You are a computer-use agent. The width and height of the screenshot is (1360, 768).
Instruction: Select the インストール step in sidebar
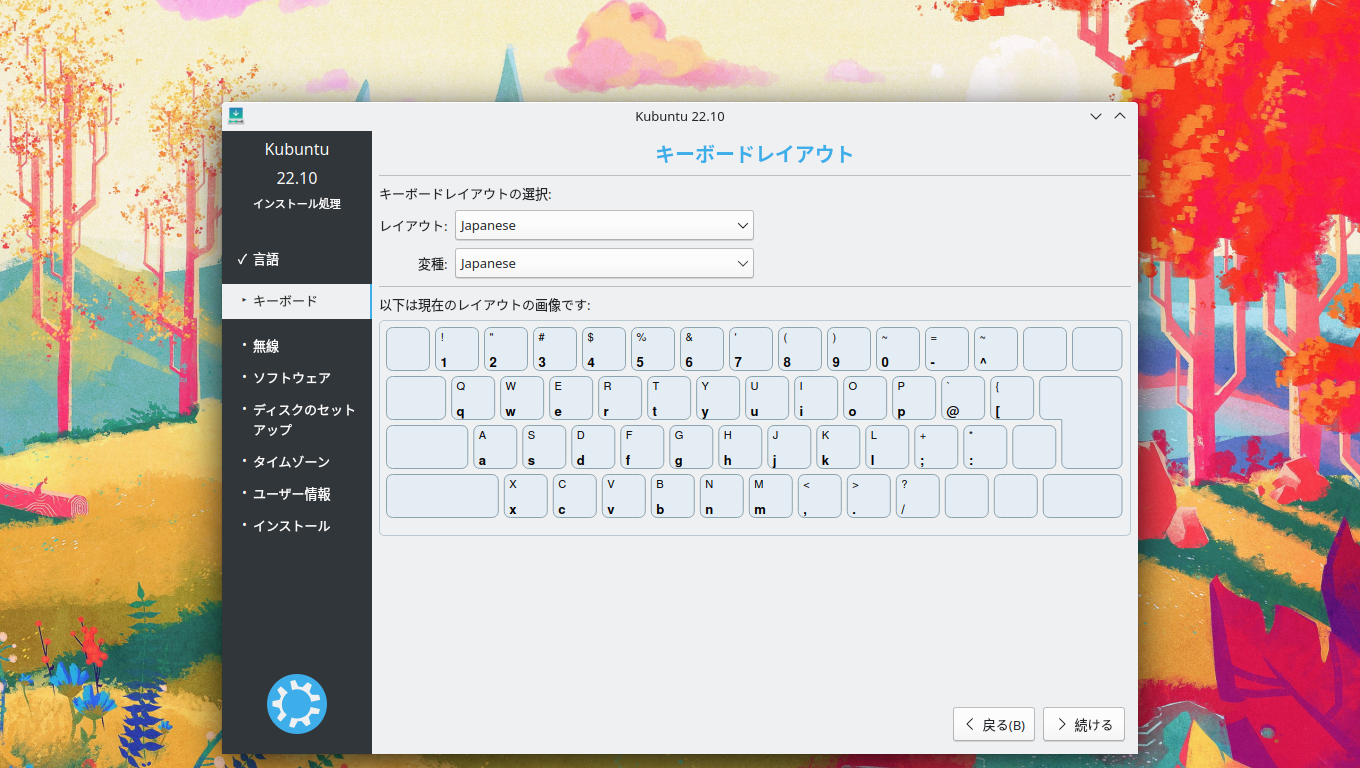[291, 526]
